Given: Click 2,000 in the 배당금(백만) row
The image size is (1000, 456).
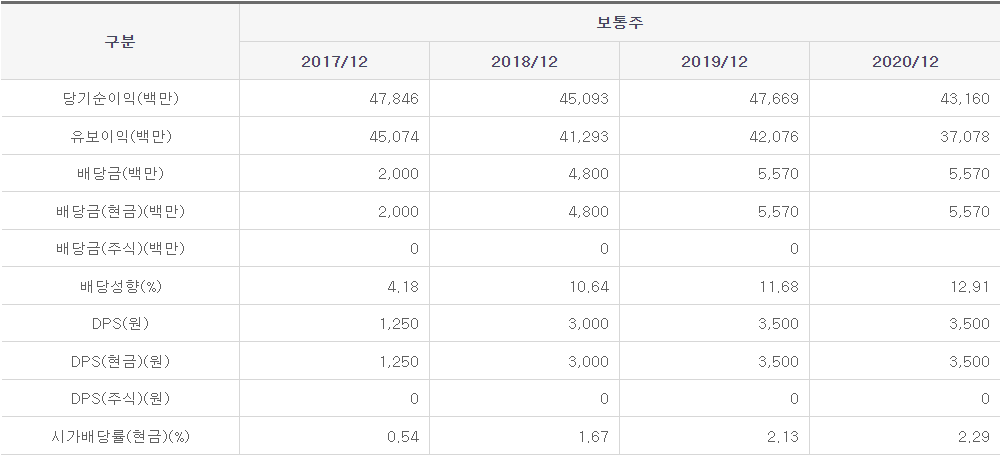Looking at the screenshot, I should 399,174.
